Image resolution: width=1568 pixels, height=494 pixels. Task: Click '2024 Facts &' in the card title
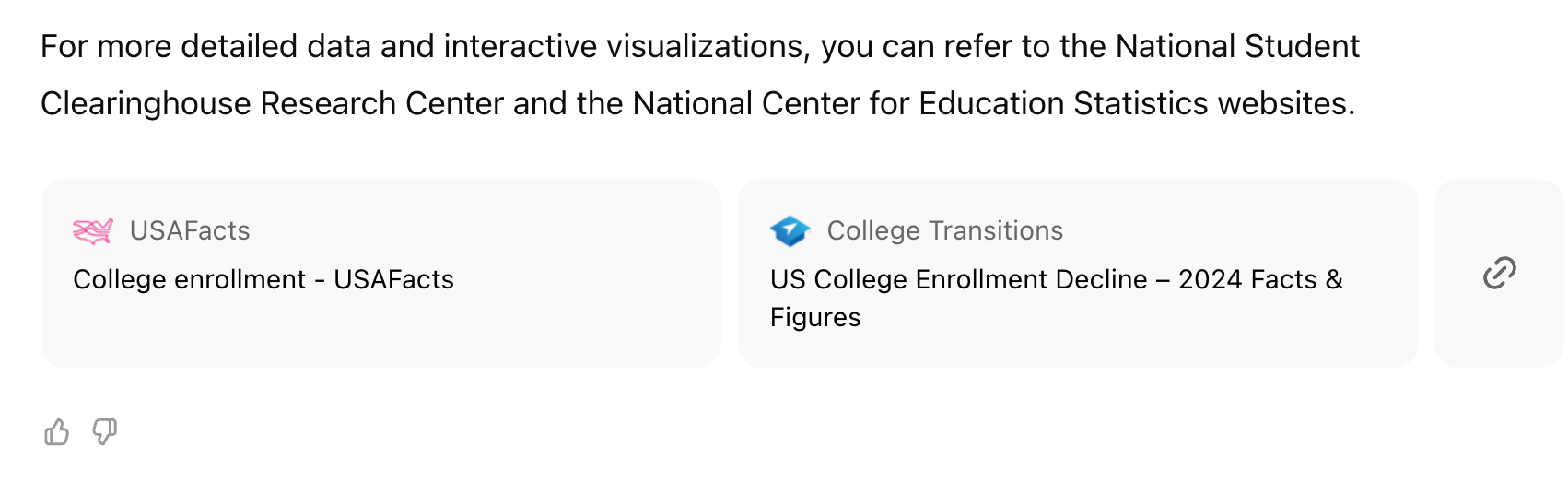(1261, 279)
